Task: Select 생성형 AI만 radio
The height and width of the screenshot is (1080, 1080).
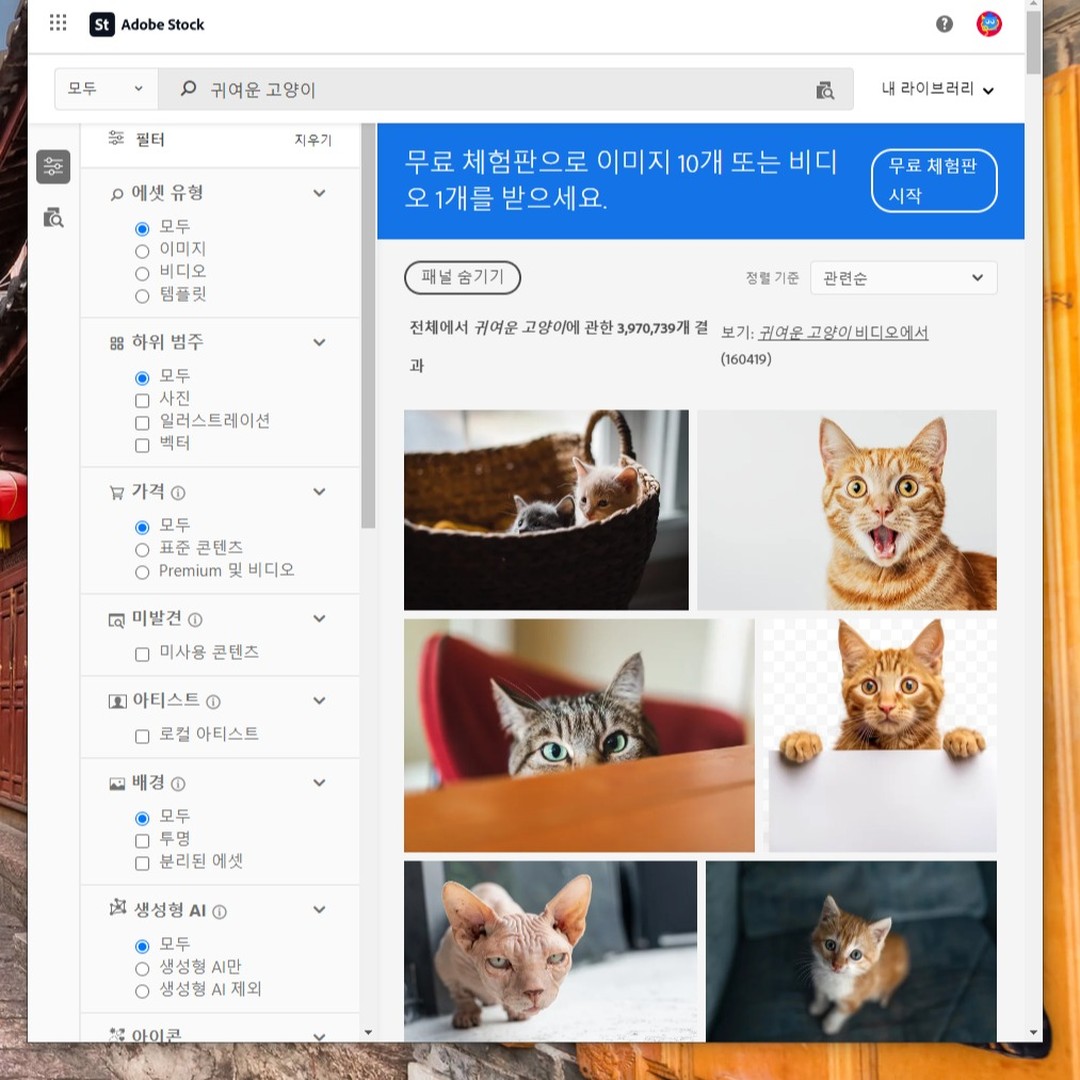Action: [142, 968]
